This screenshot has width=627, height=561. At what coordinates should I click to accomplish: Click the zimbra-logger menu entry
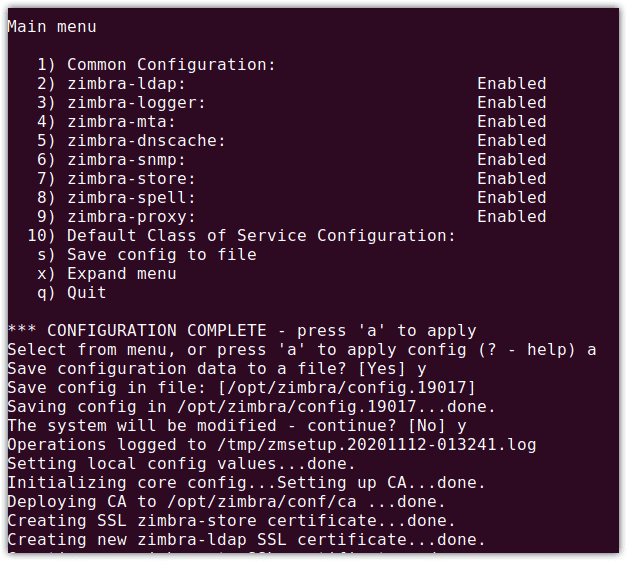121,103
